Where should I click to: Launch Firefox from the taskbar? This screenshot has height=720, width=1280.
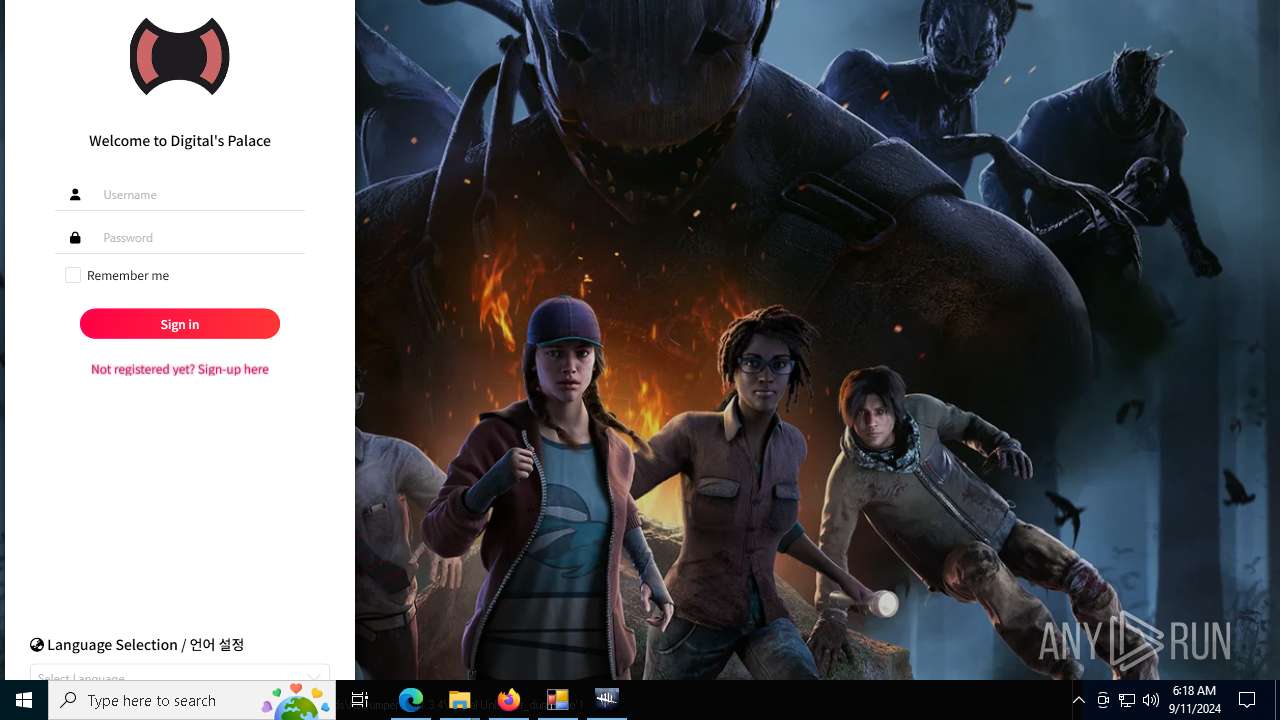click(x=509, y=700)
